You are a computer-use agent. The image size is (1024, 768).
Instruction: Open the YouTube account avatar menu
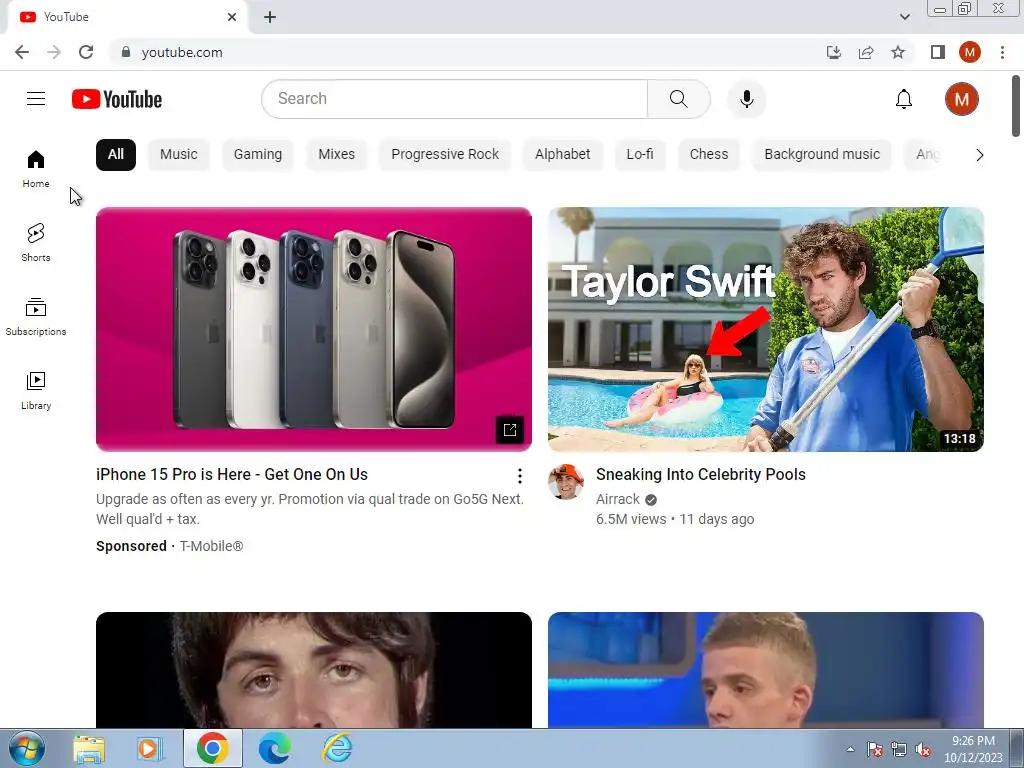961,99
